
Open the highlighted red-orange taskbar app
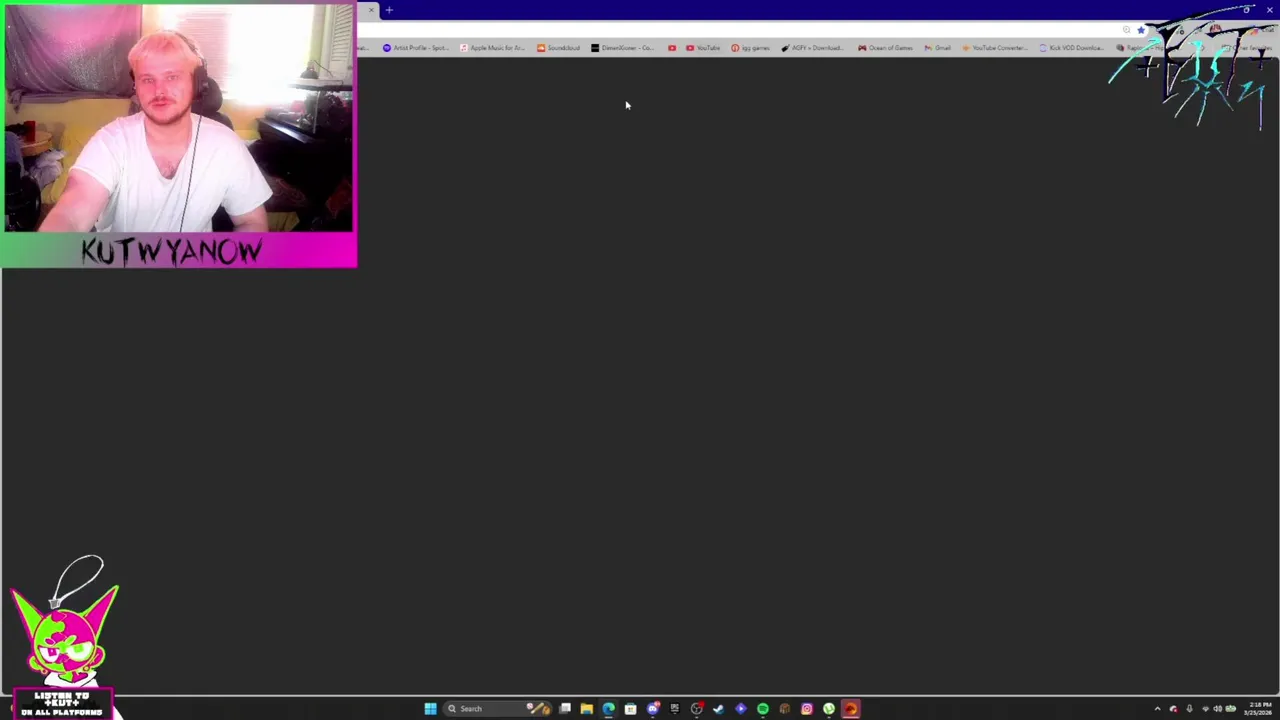pyautogui.click(x=851, y=709)
